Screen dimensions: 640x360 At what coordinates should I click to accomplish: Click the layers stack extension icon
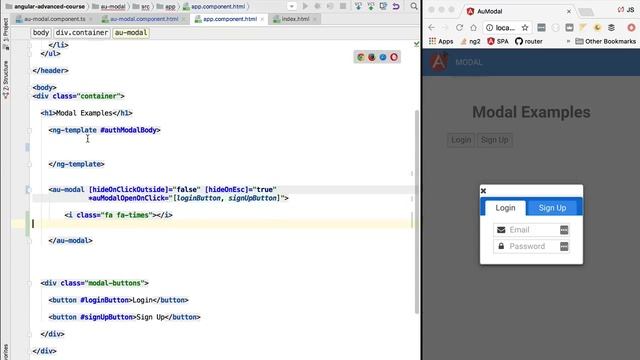611,27
